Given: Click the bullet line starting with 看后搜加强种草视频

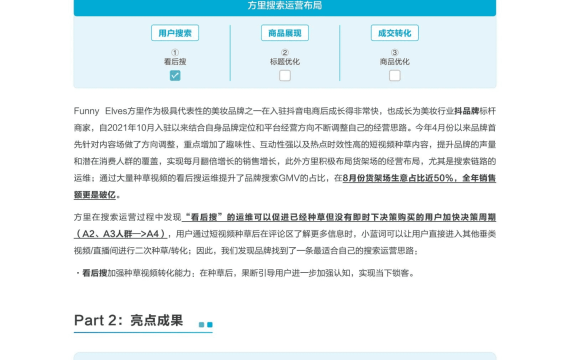Looking at the screenshot, I should pos(245,273).
